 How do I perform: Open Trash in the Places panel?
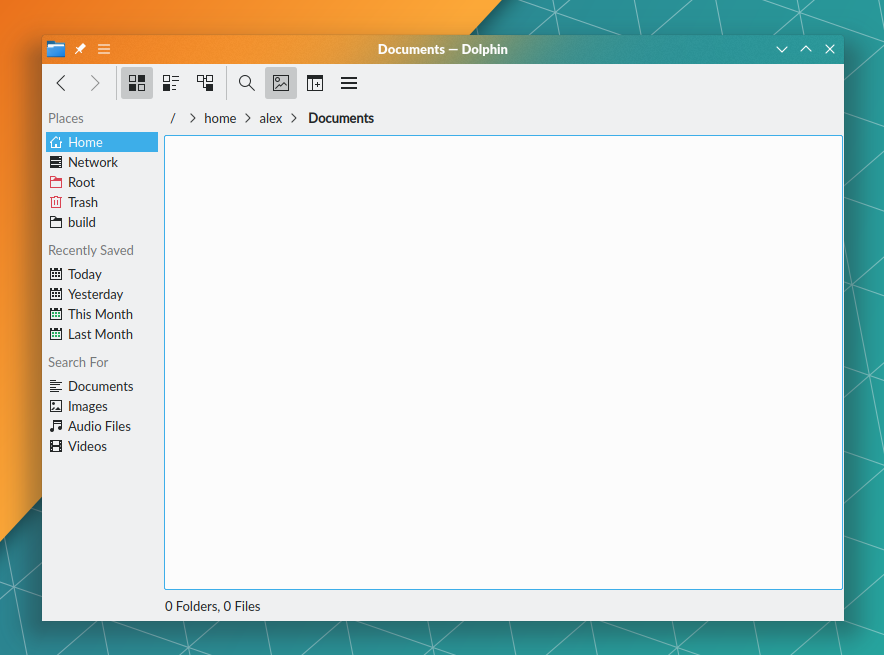tap(102, 202)
